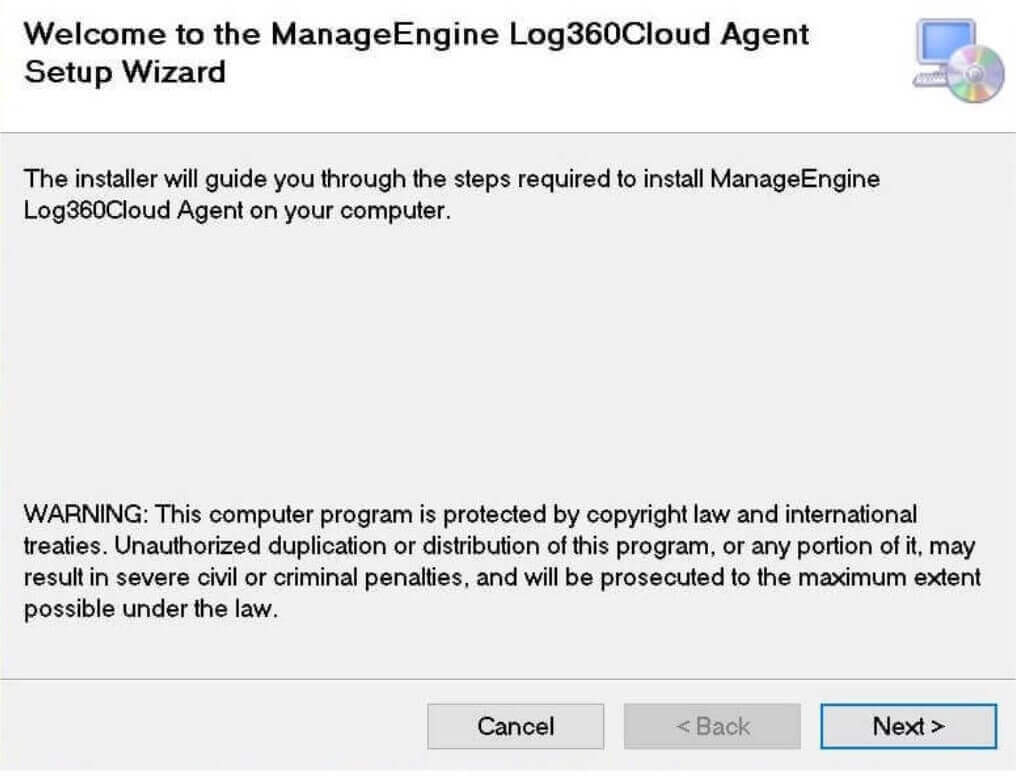Click the setup wizard computer-and-disc icon
This screenshot has height=783, width=1029.
[x=958, y=60]
